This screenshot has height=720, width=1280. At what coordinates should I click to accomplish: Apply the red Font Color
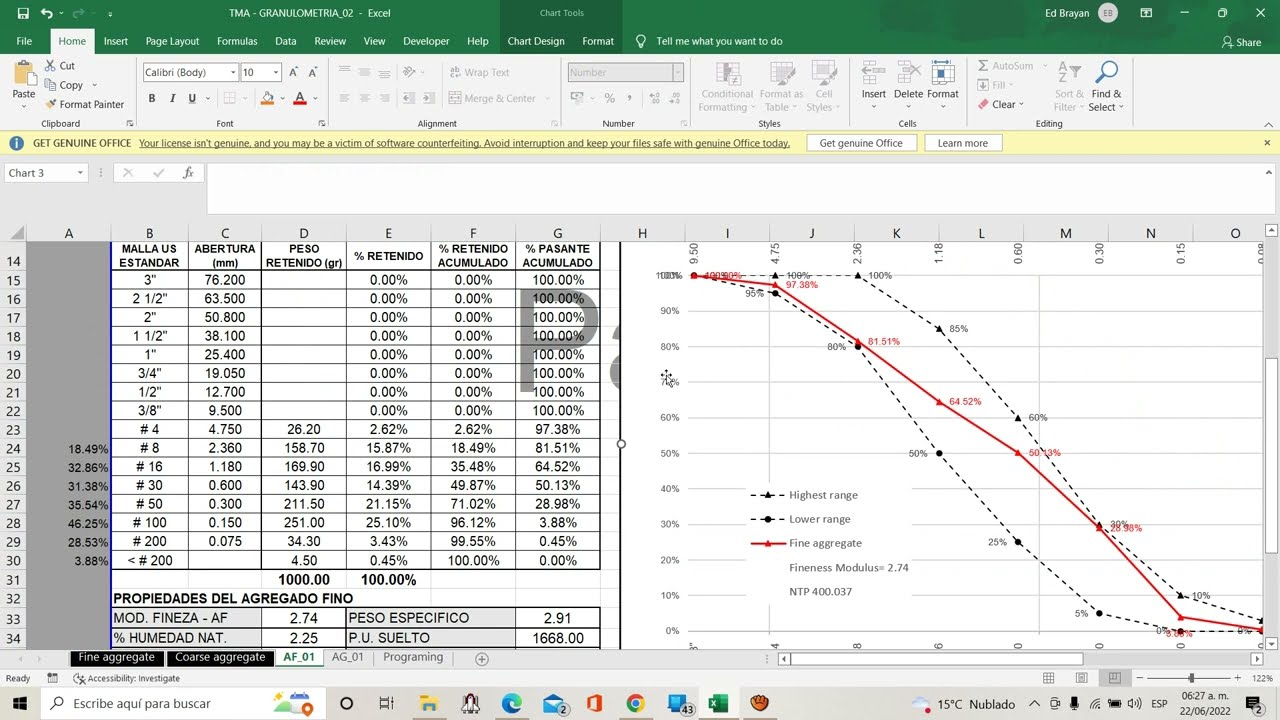point(299,98)
